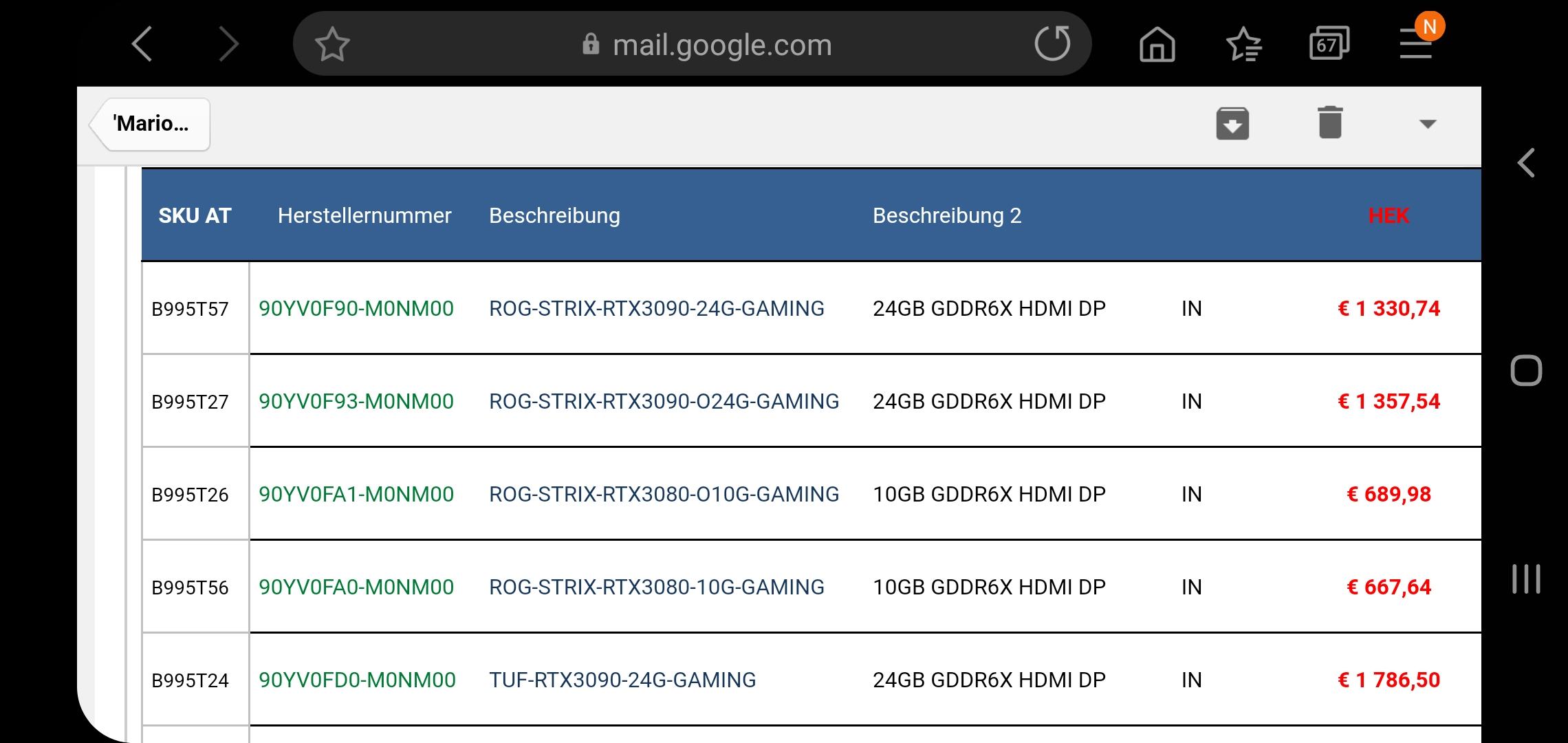The image size is (1568, 743).
Task: Click price € 689,98
Action: [1389, 495]
